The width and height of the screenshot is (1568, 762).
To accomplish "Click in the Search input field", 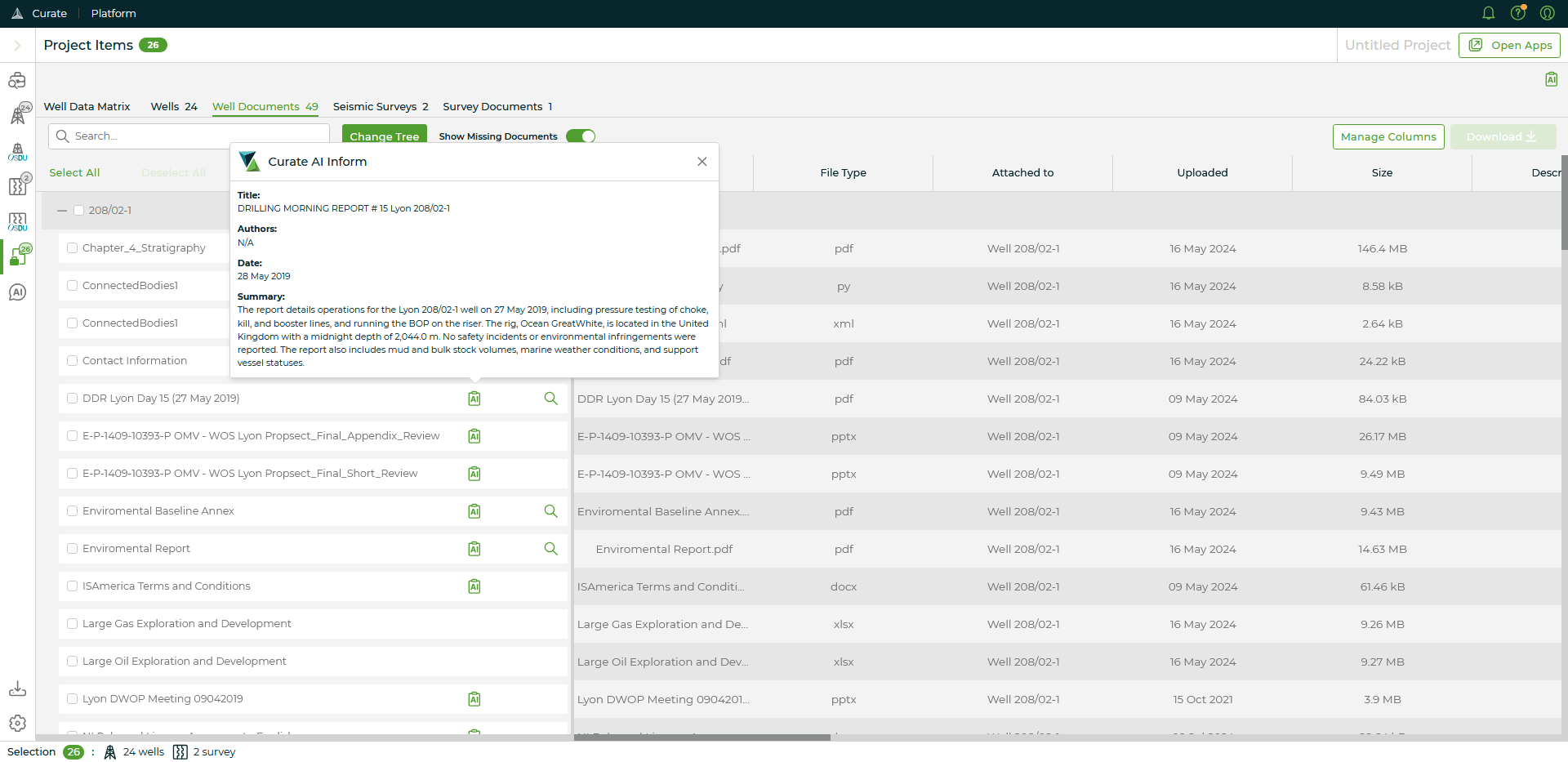I will pyautogui.click(x=189, y=136).
